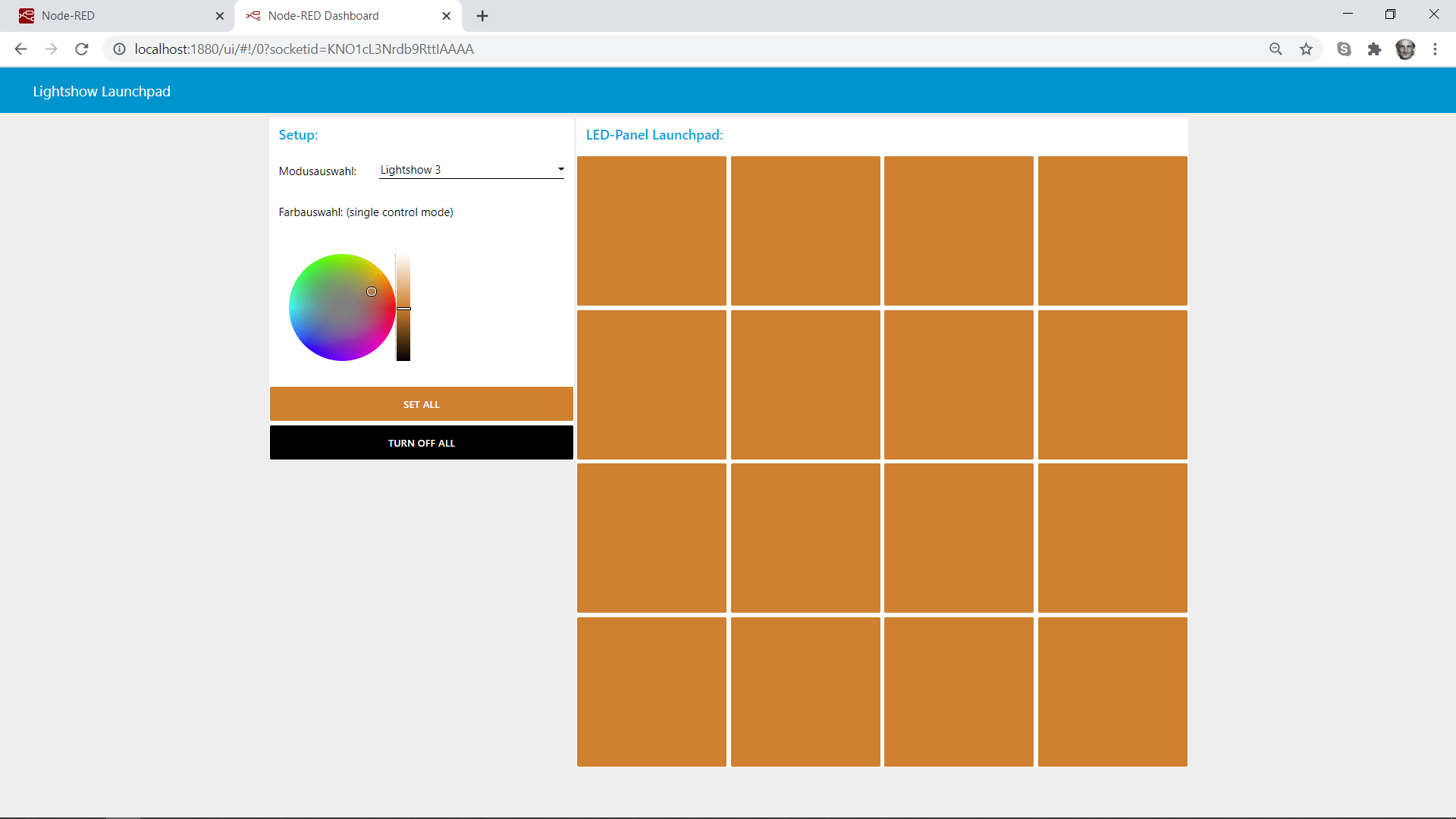Bookmark page with star icon
This screenshot has width=1456, height=819.
click(x=1306, y=49)
